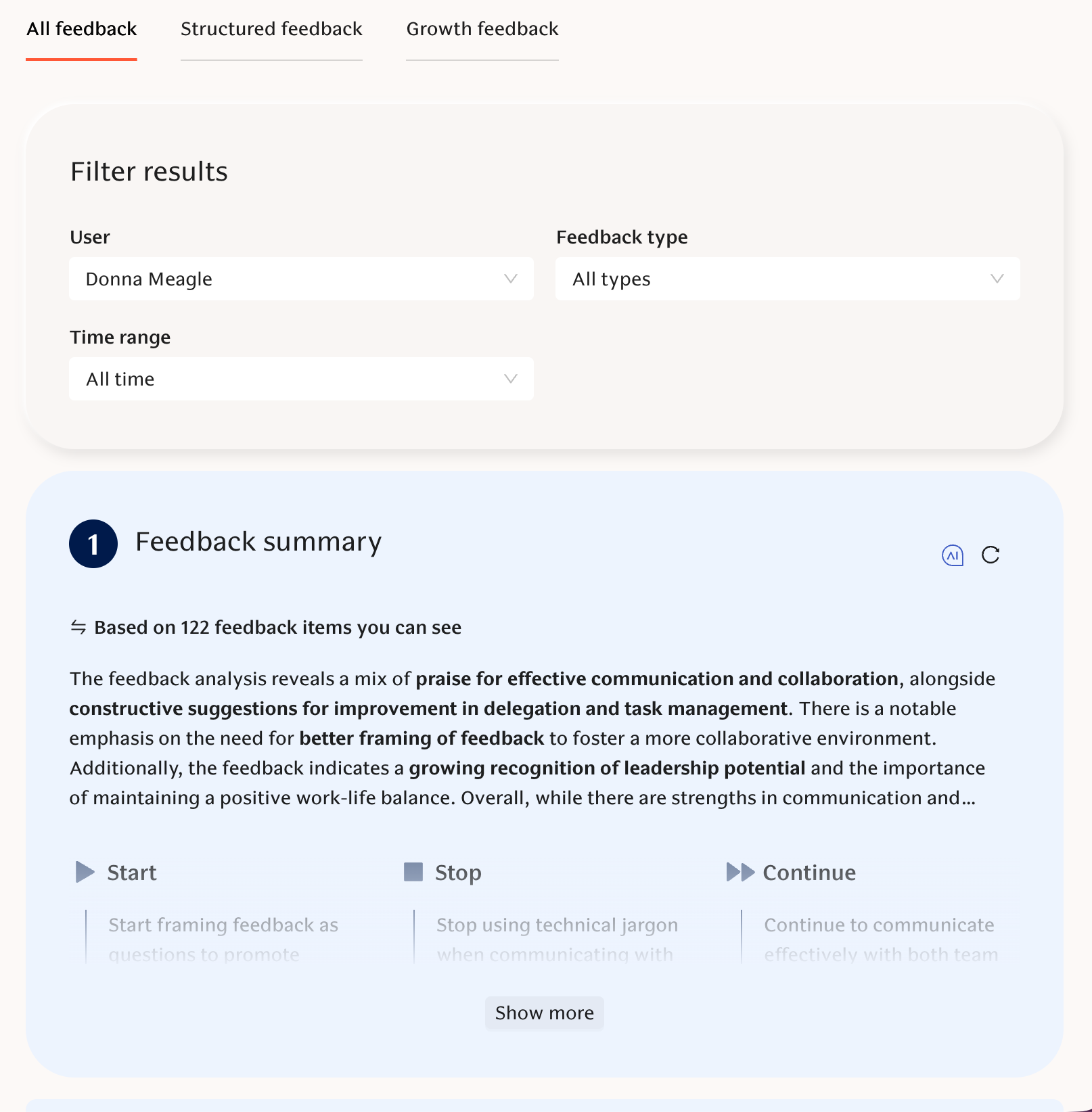Click the chevron arrow in User dropdown

click(511, 279)
